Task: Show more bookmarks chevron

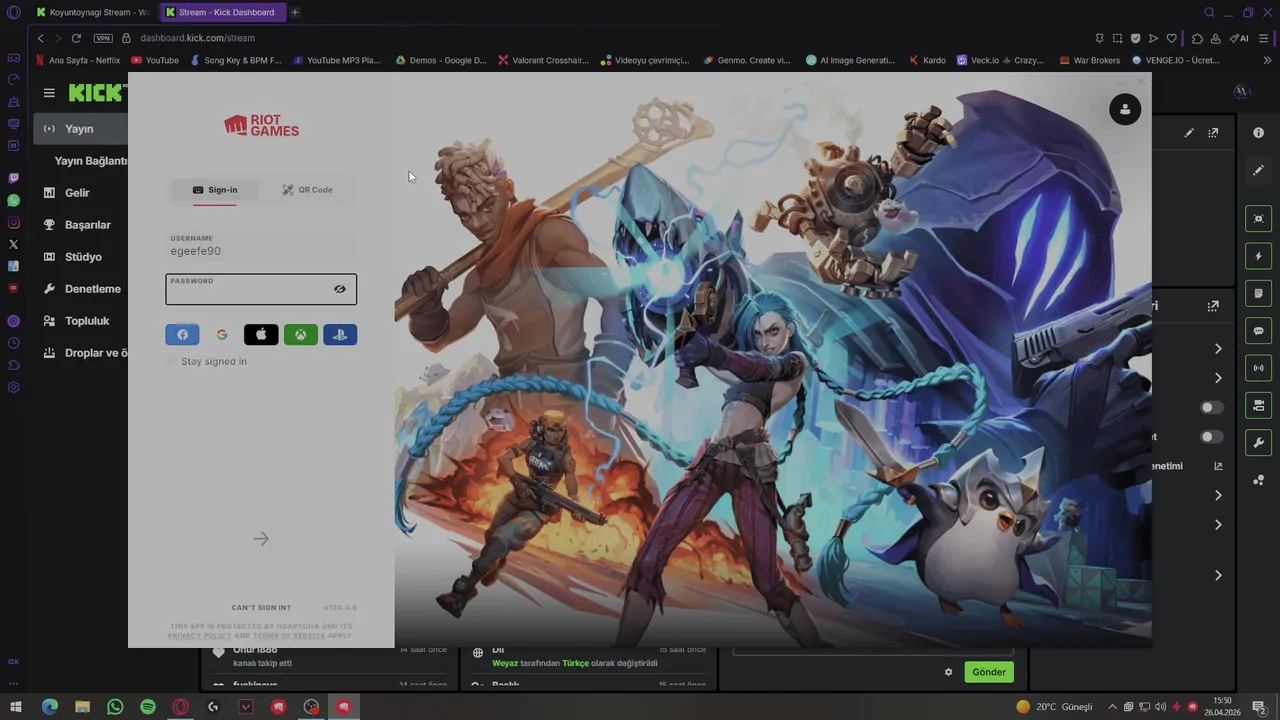Action: coord(1268,60)
